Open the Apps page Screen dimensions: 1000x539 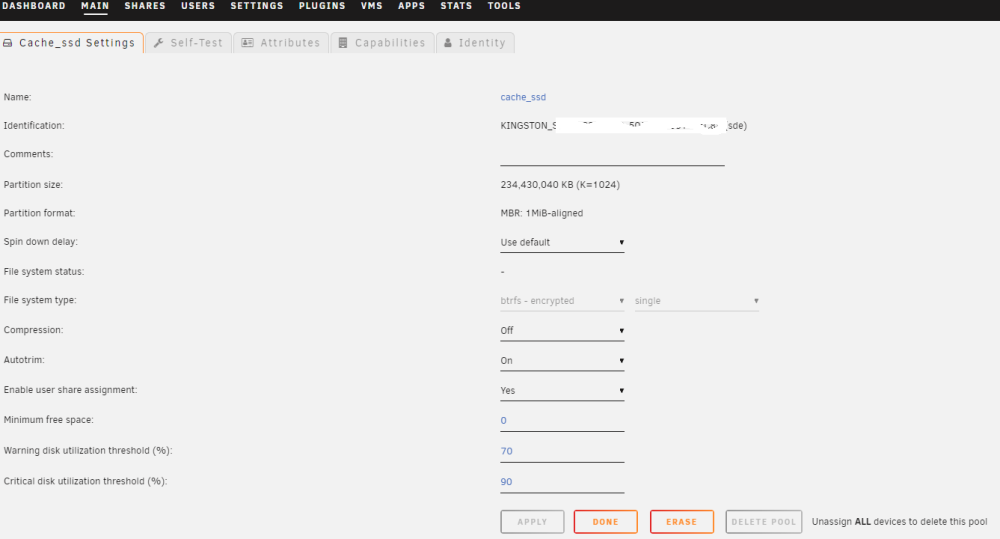coord(411,6)
